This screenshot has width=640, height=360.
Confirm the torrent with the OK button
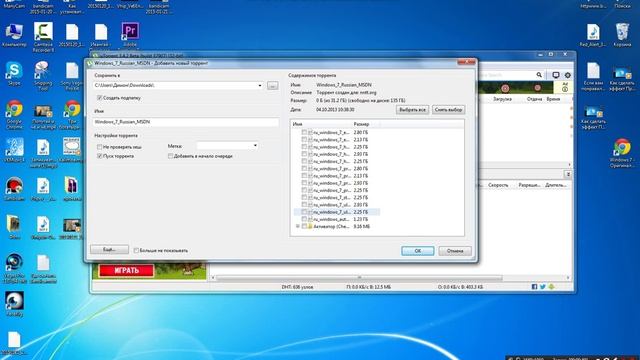pyautogui.click(x=418, y=251)
